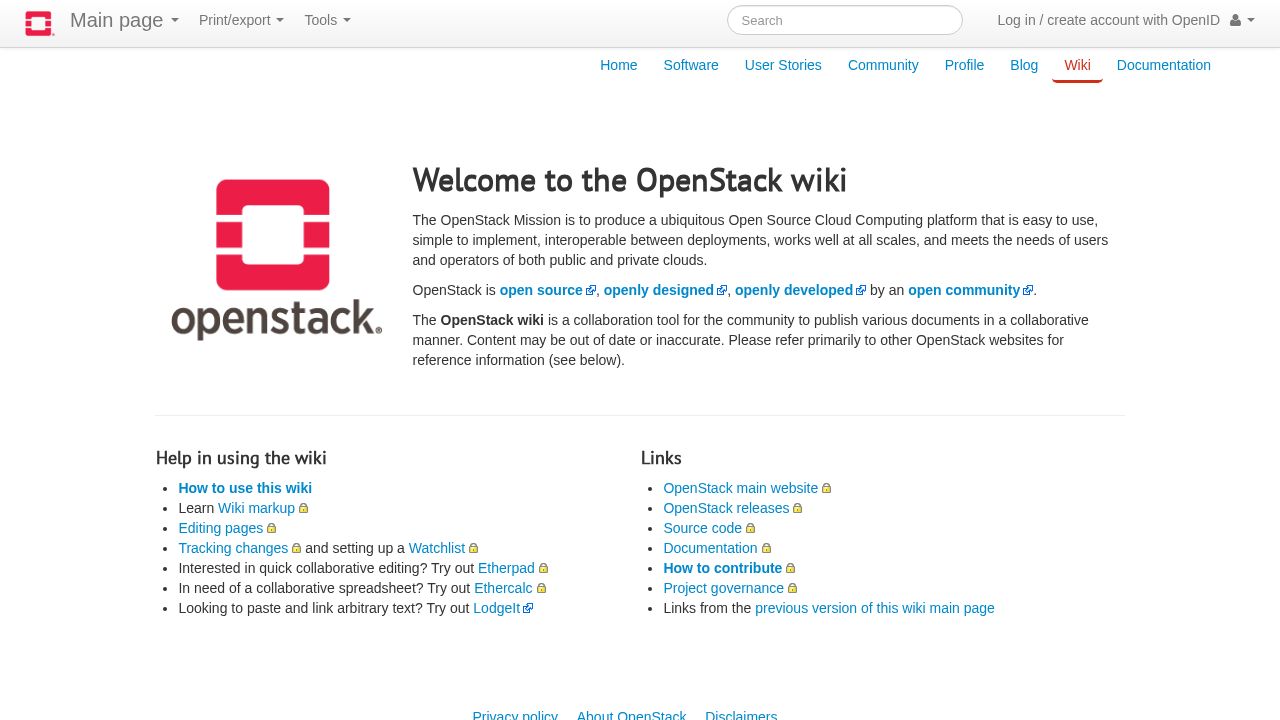Open the Project governance link

pos(730,588)
